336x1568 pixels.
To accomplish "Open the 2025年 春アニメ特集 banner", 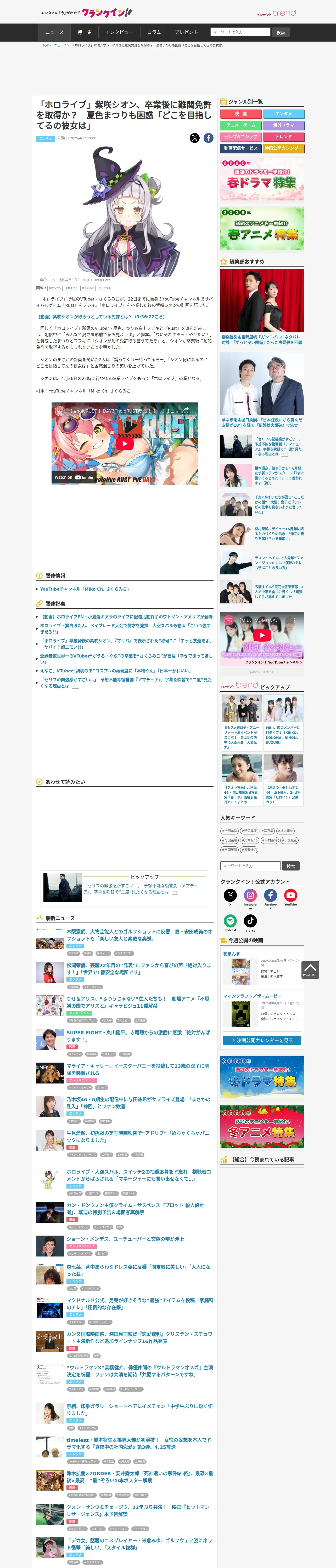I will pyautogui.click(x=262, y=228).
